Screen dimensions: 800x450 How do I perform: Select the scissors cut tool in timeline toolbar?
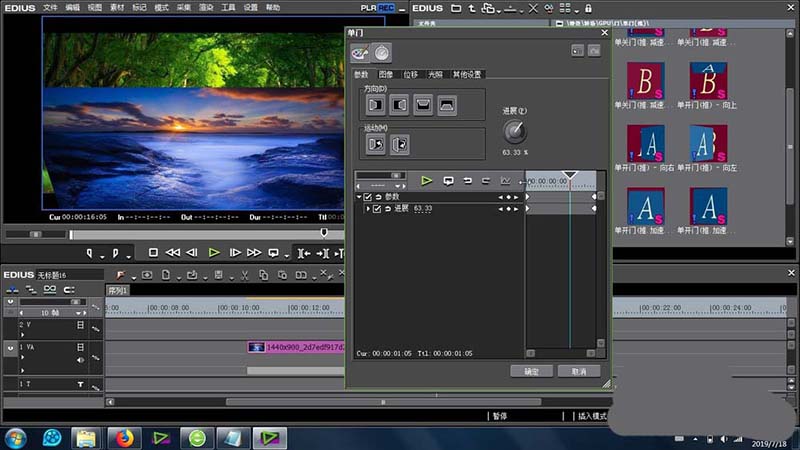point(243,275)
